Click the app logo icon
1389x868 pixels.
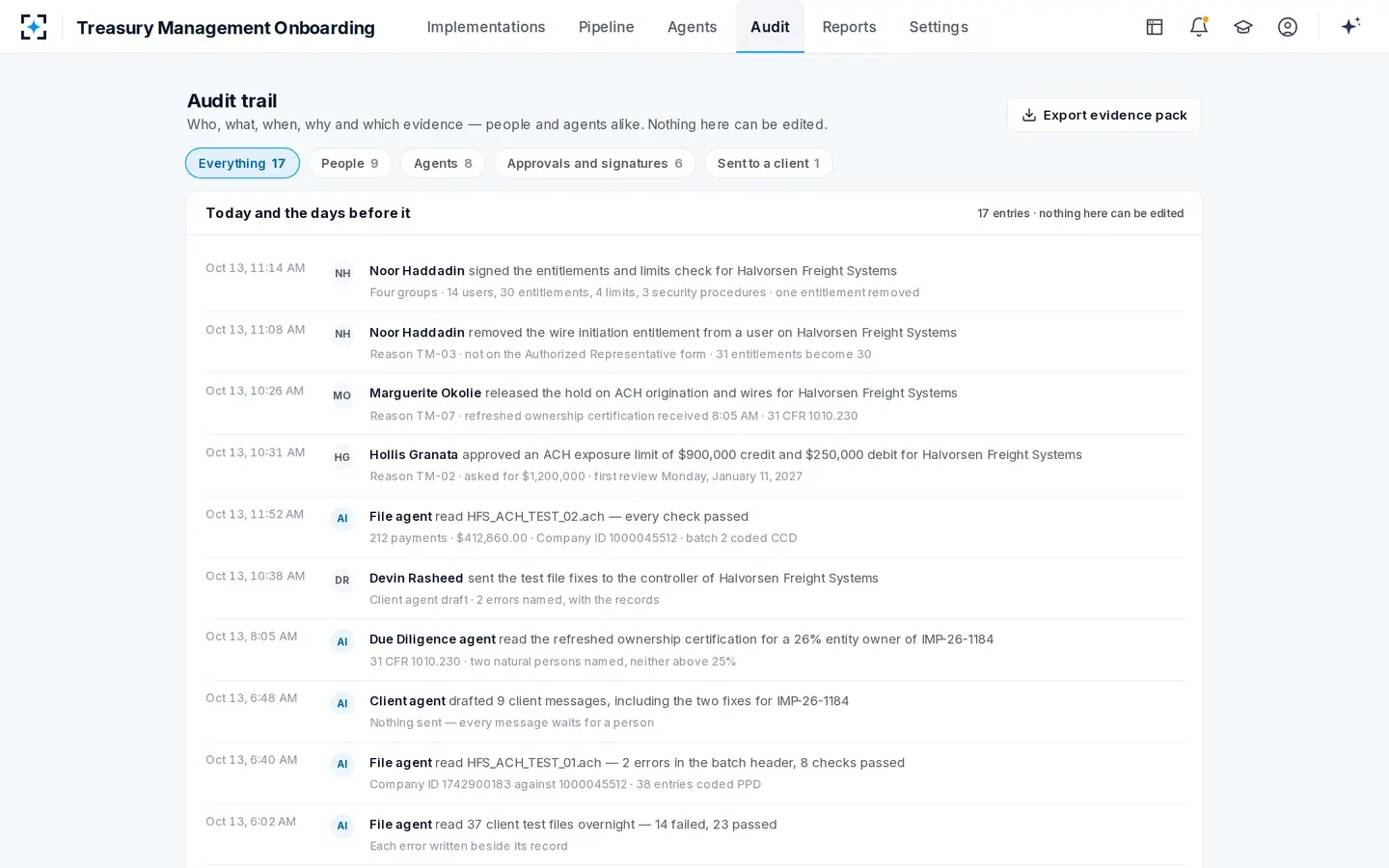click(x=34, y=27)
